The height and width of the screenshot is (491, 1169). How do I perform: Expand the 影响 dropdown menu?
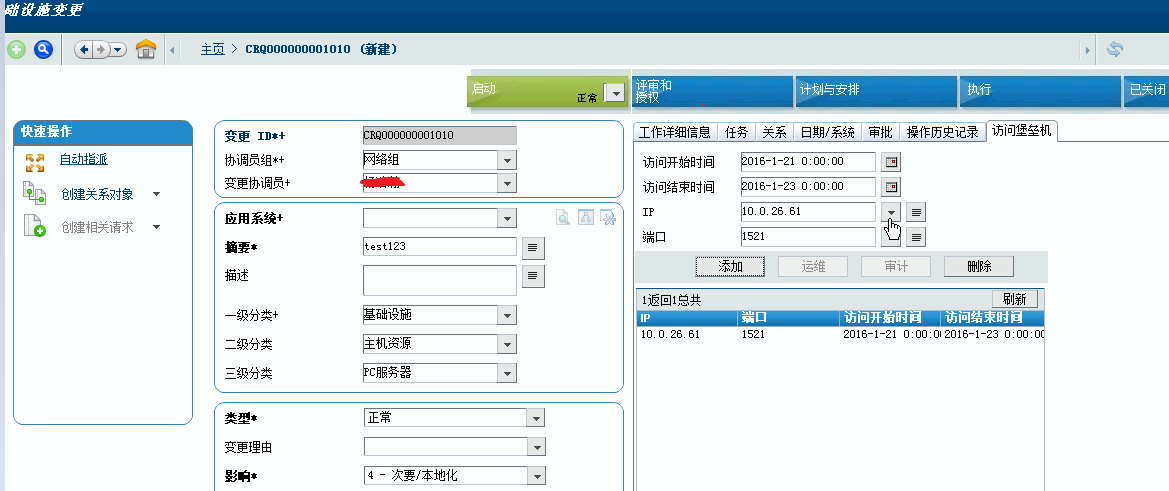point(536,476)
